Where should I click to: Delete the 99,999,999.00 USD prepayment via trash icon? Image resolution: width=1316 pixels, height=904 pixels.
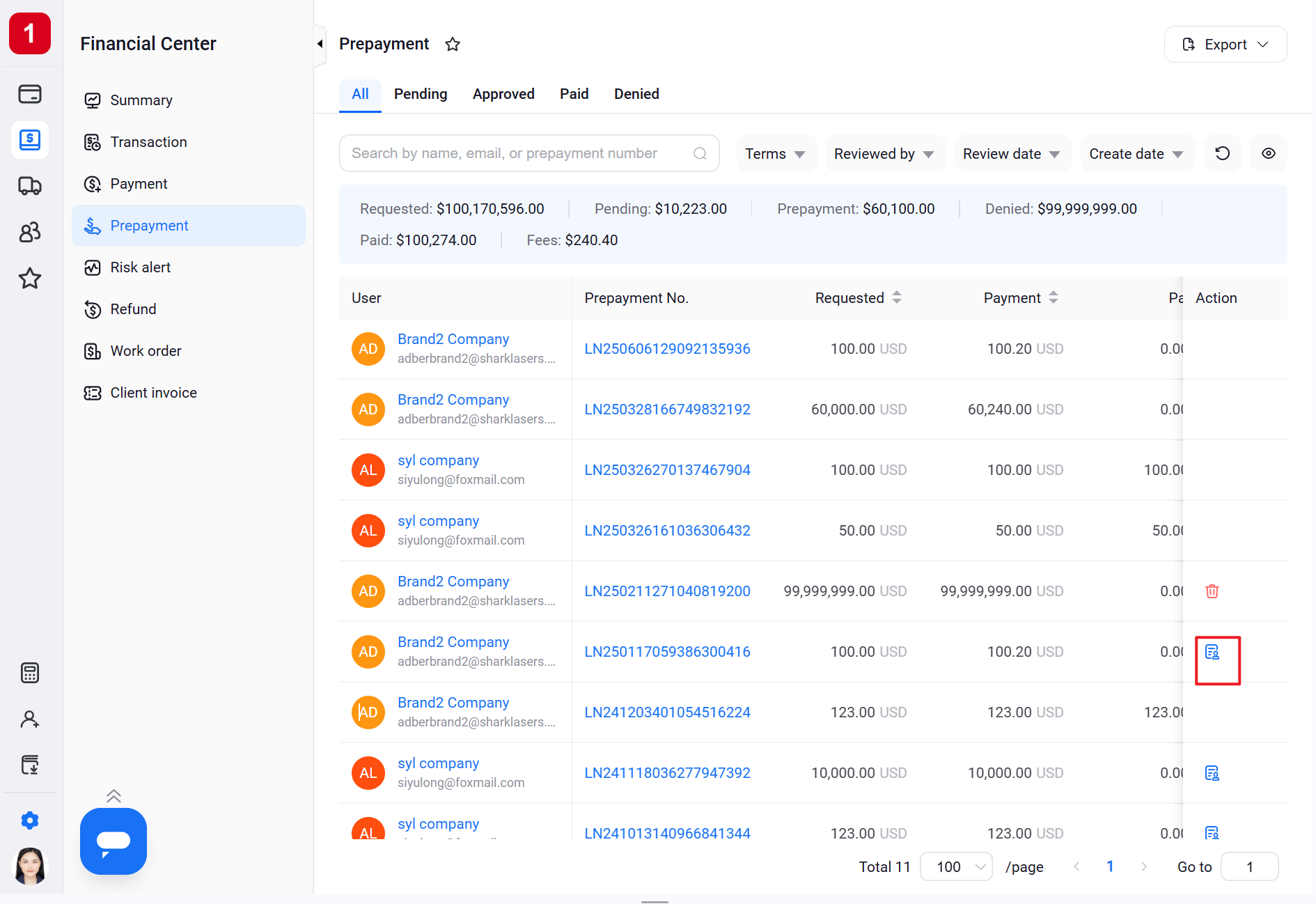tap(1212, 591)
